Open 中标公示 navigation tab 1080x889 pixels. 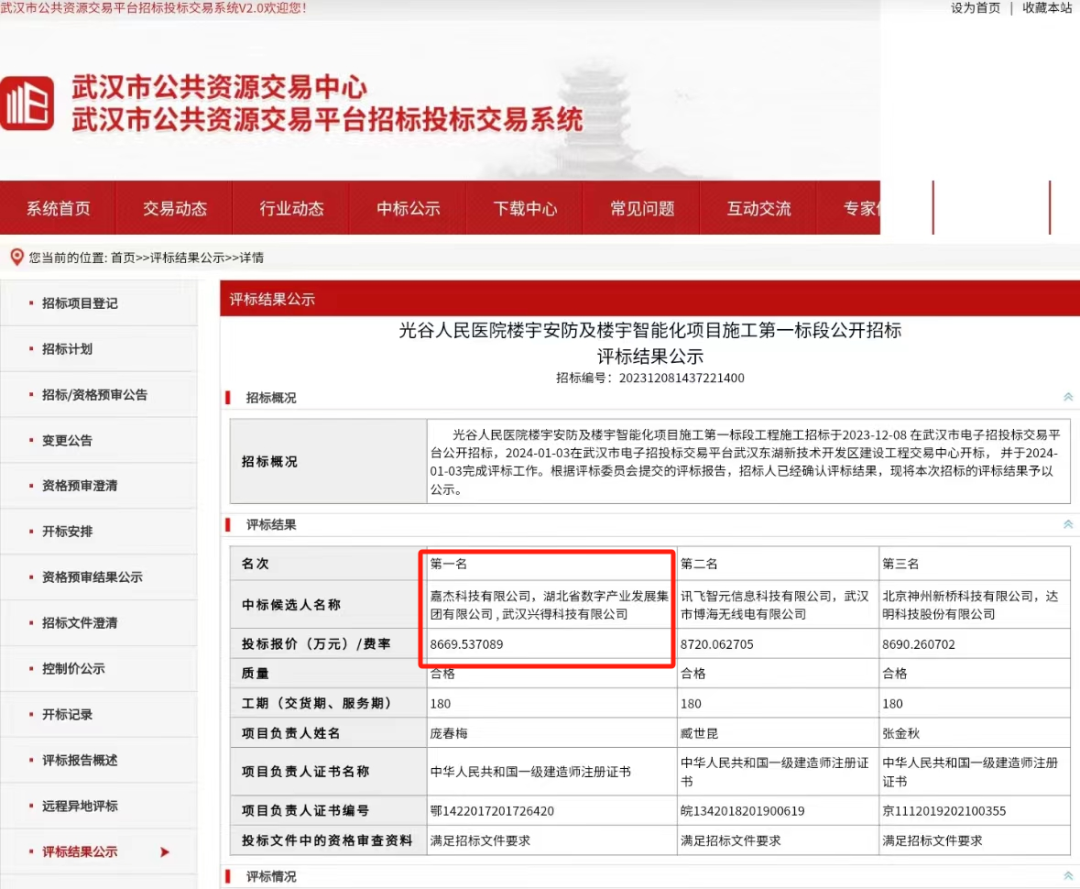pos(408,209)
